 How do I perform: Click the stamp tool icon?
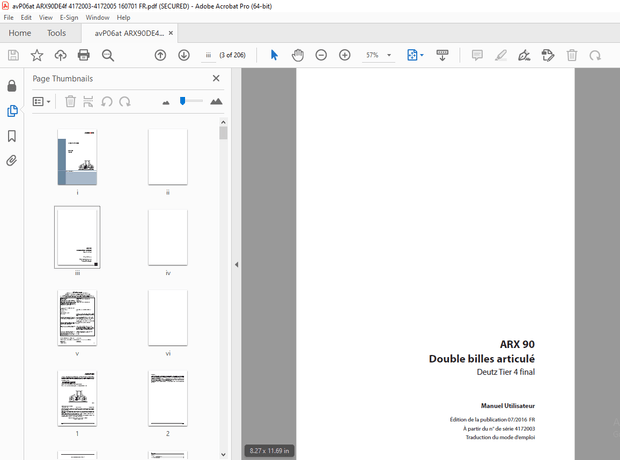(548, 55)
